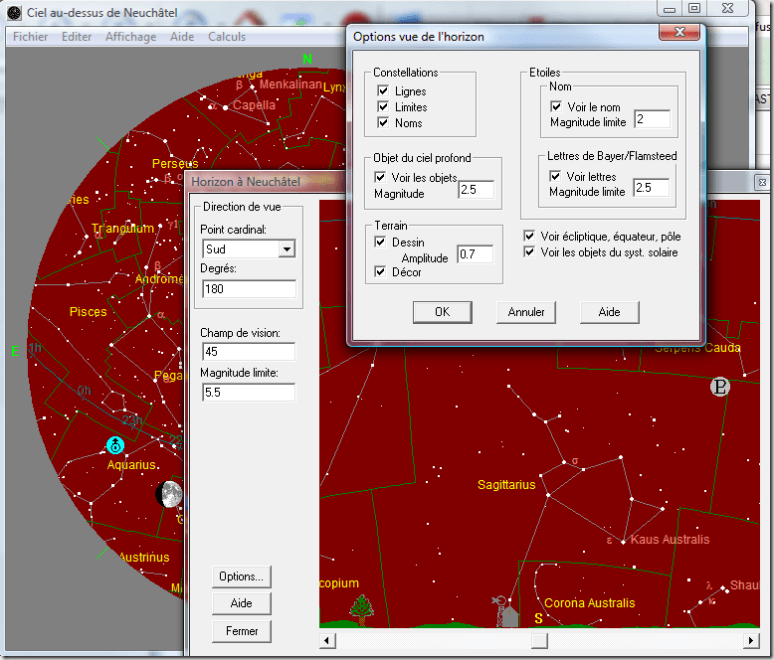This screenshot has height=660, width=774.
Task: Disable Voir écliptique, équateur, pôle
Action: (529, 236)
